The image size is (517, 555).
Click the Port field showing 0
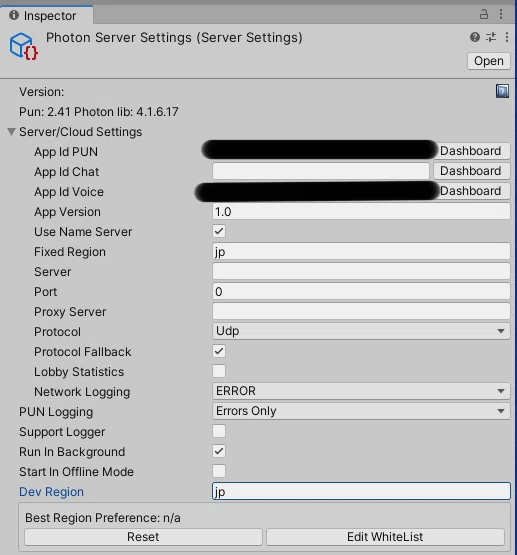361,291
